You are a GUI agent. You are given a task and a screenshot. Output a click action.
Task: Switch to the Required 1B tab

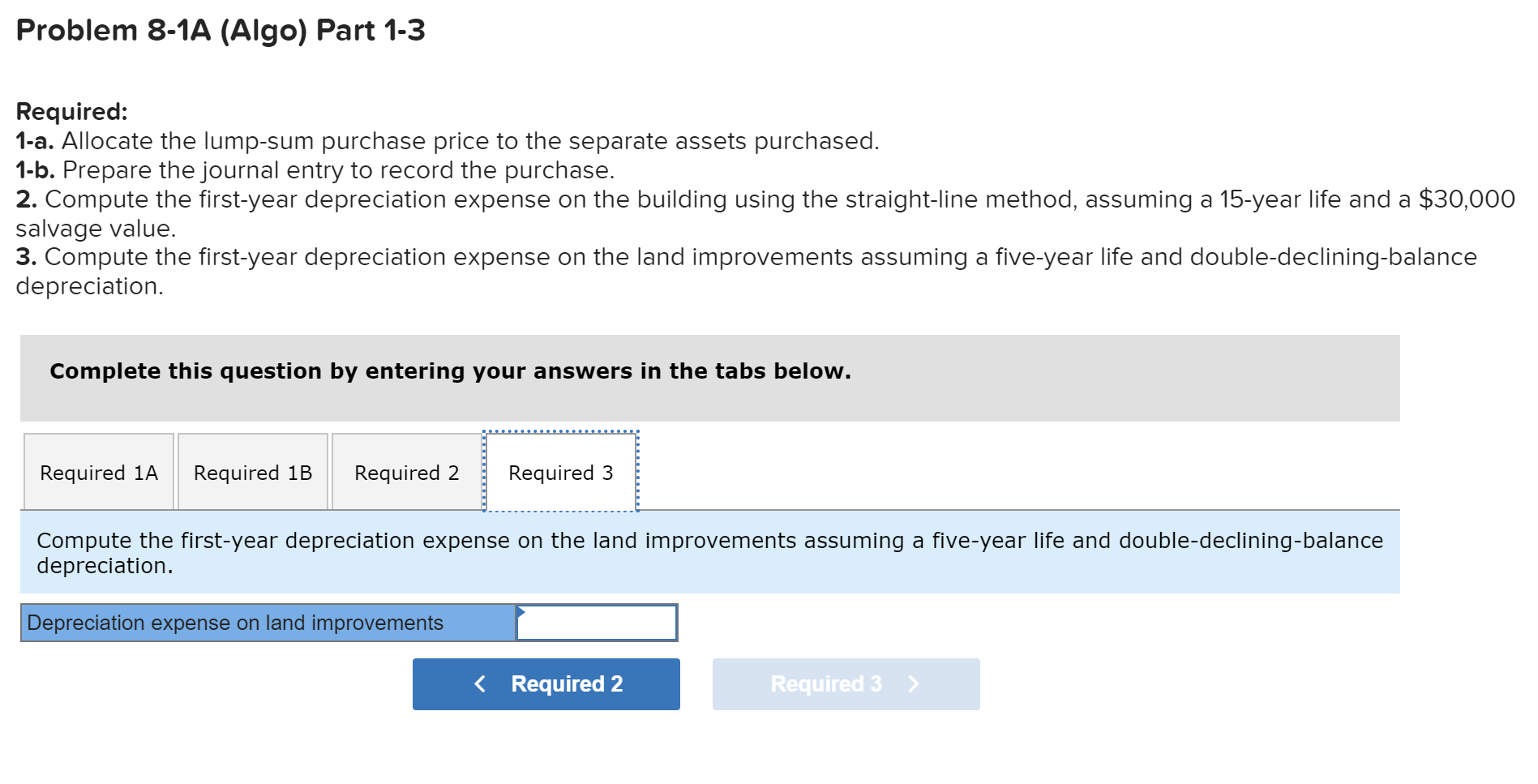click(252, 472)
